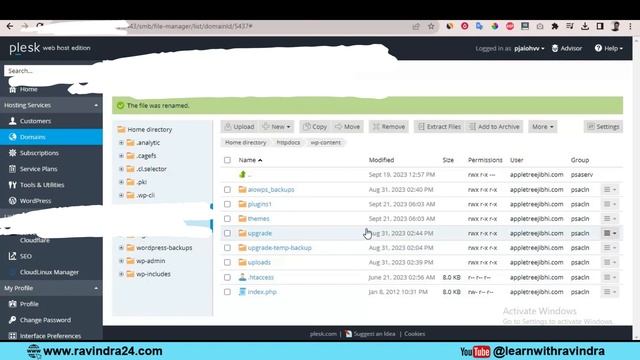Open the index.php file
This screenshot has height=360, width=640.
click(262, 292)
